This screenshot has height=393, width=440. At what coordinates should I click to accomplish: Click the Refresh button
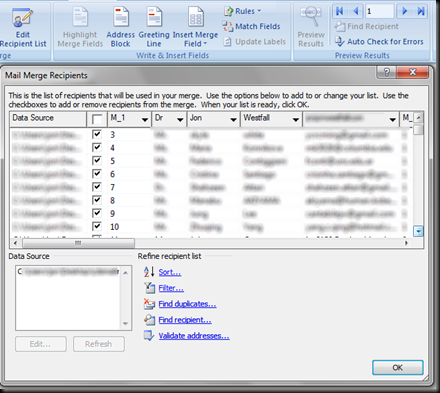coord(99,344)
